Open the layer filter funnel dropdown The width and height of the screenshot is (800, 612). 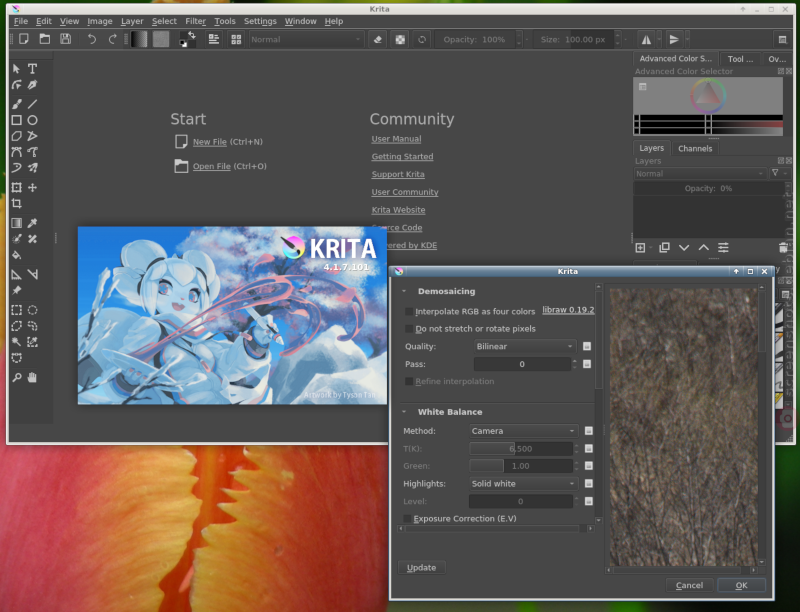coord(778,174)
